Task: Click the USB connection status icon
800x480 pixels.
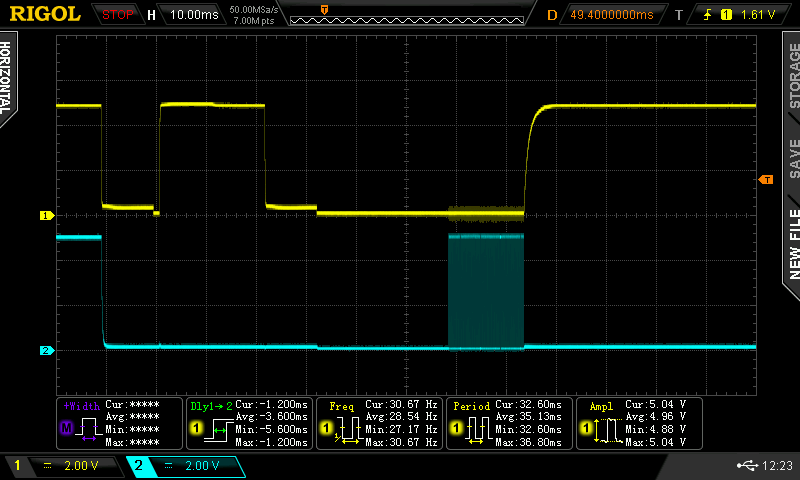Action: [748, 465]
